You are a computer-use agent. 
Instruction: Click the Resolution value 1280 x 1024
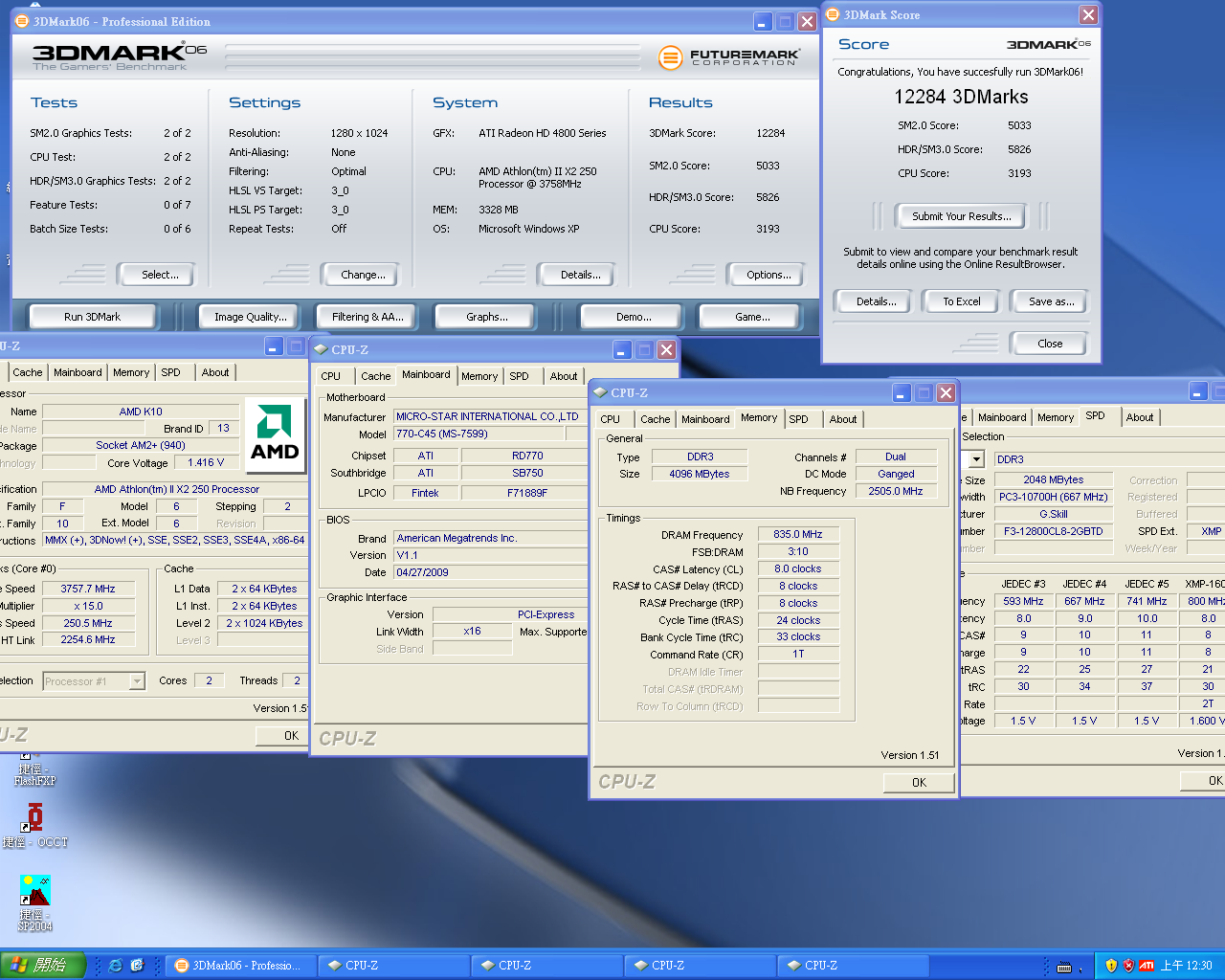coord(359,133)
